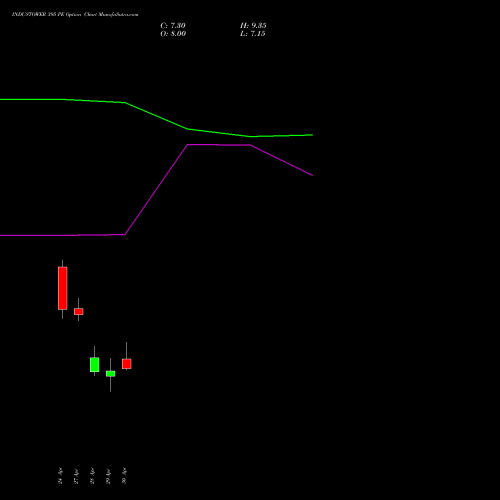Select the 29 Apr date label

click(x=108, y=476)
